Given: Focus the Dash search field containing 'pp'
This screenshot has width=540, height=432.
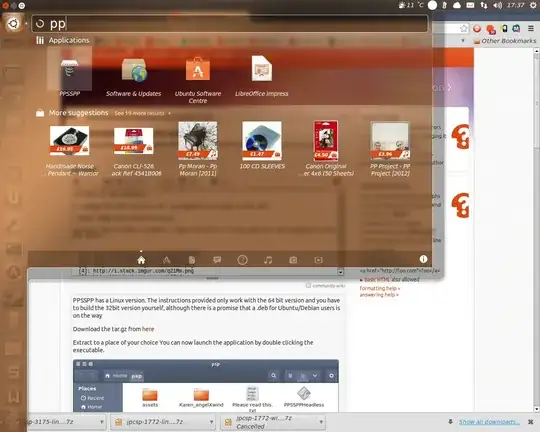Looking at the screenshot, I should coord(230,24).
